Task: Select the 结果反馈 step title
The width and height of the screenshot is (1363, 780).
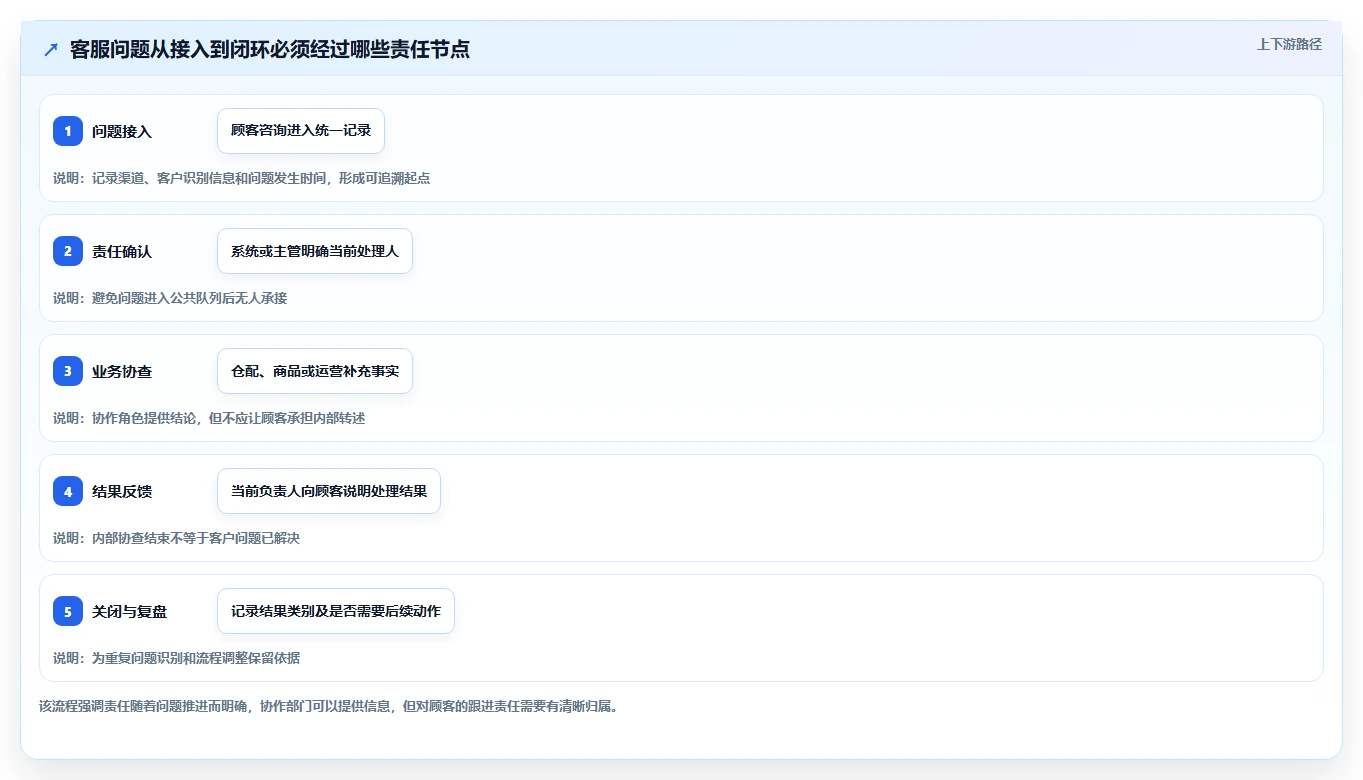Action: (122, 491)
